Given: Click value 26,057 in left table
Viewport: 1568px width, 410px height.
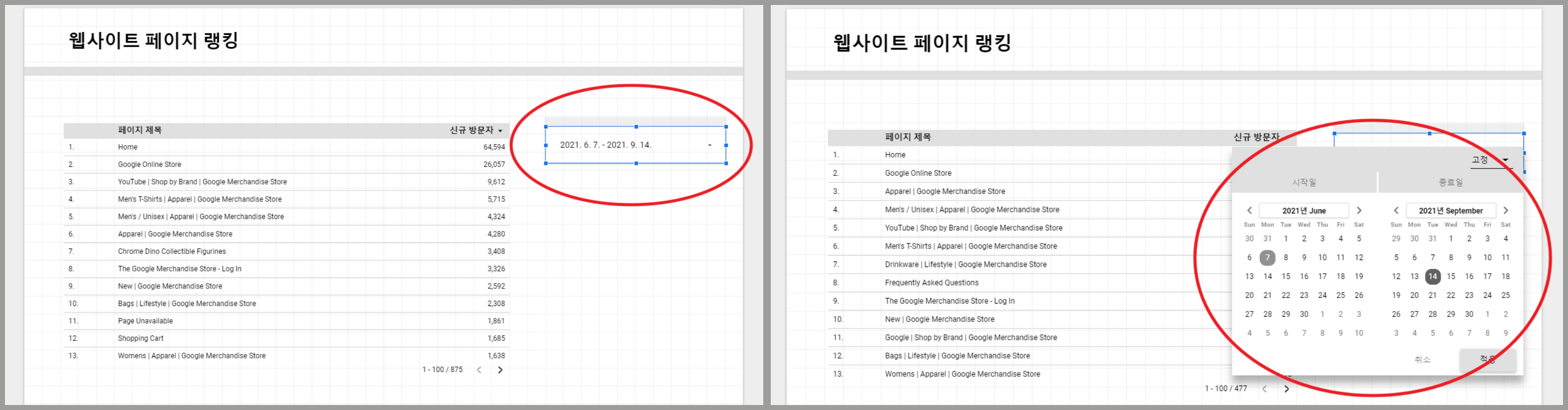Looking at the screenshot, I should (x=494, y=164).
